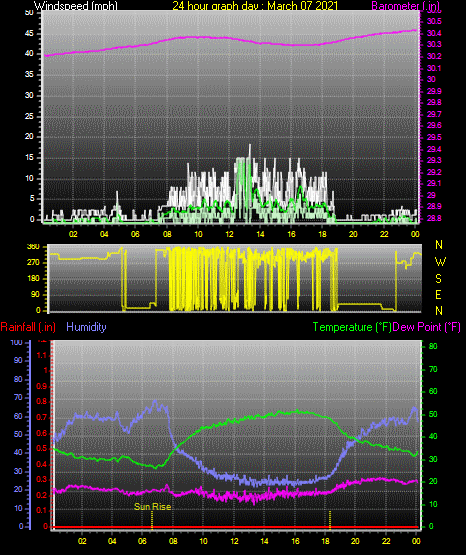Click the '14' hour label under the bottom graph
466x555 pixels.
point(264,541)
